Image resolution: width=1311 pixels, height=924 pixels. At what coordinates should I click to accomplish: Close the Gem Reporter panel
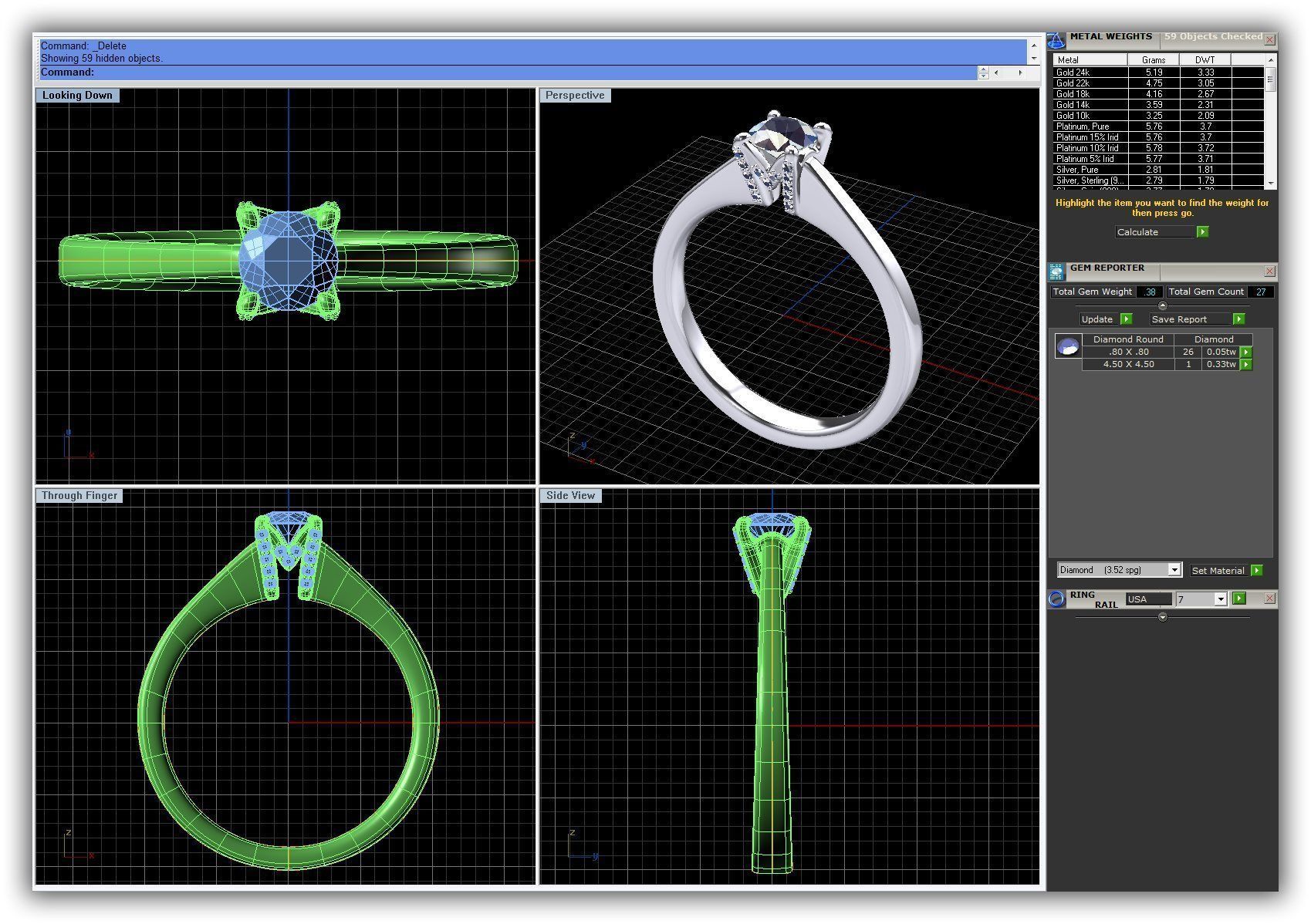pyautogui.click(x=1269, y=271)
